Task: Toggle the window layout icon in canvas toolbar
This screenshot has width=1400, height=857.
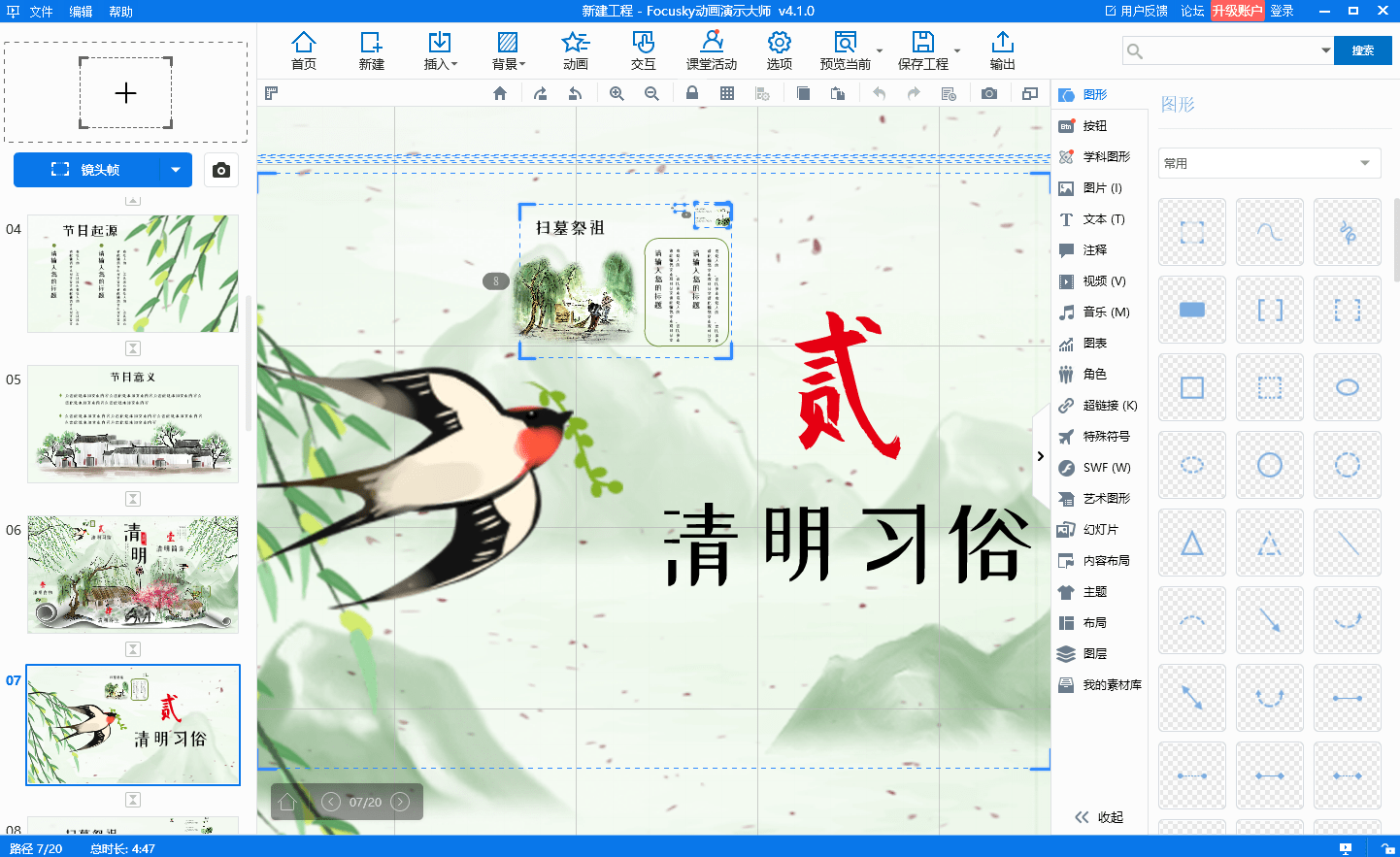Action: coord(1030,93)
